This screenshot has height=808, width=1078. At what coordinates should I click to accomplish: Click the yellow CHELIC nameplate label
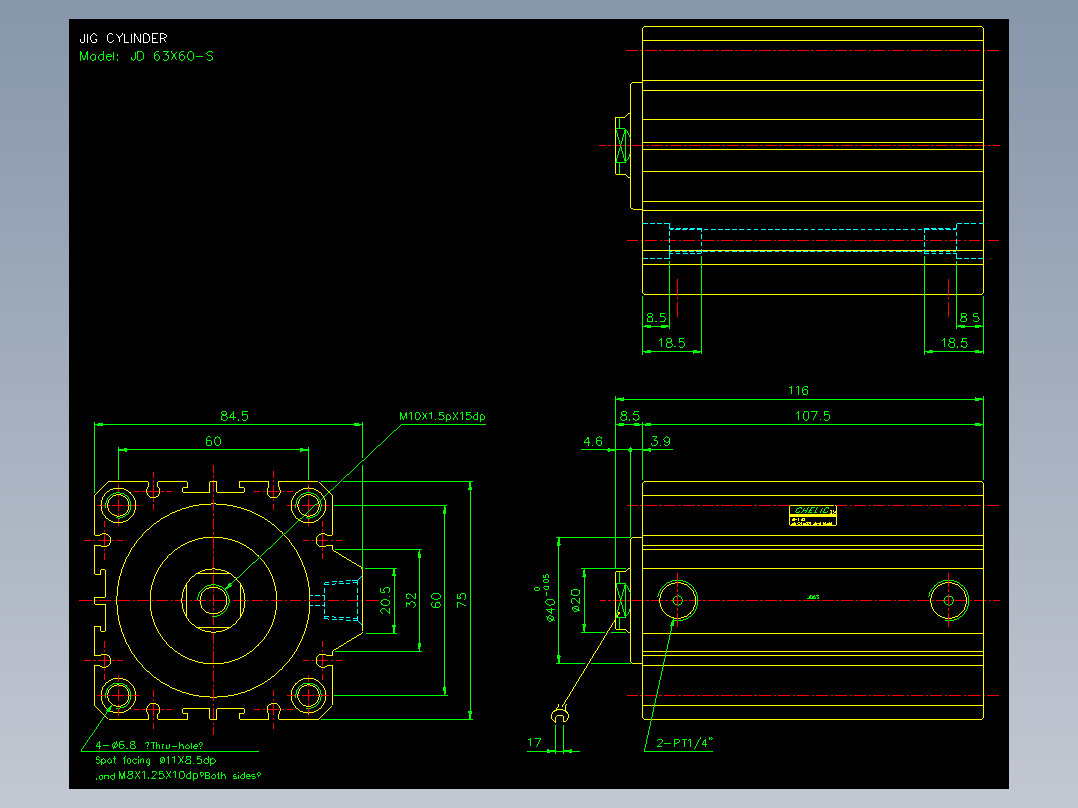813,516
